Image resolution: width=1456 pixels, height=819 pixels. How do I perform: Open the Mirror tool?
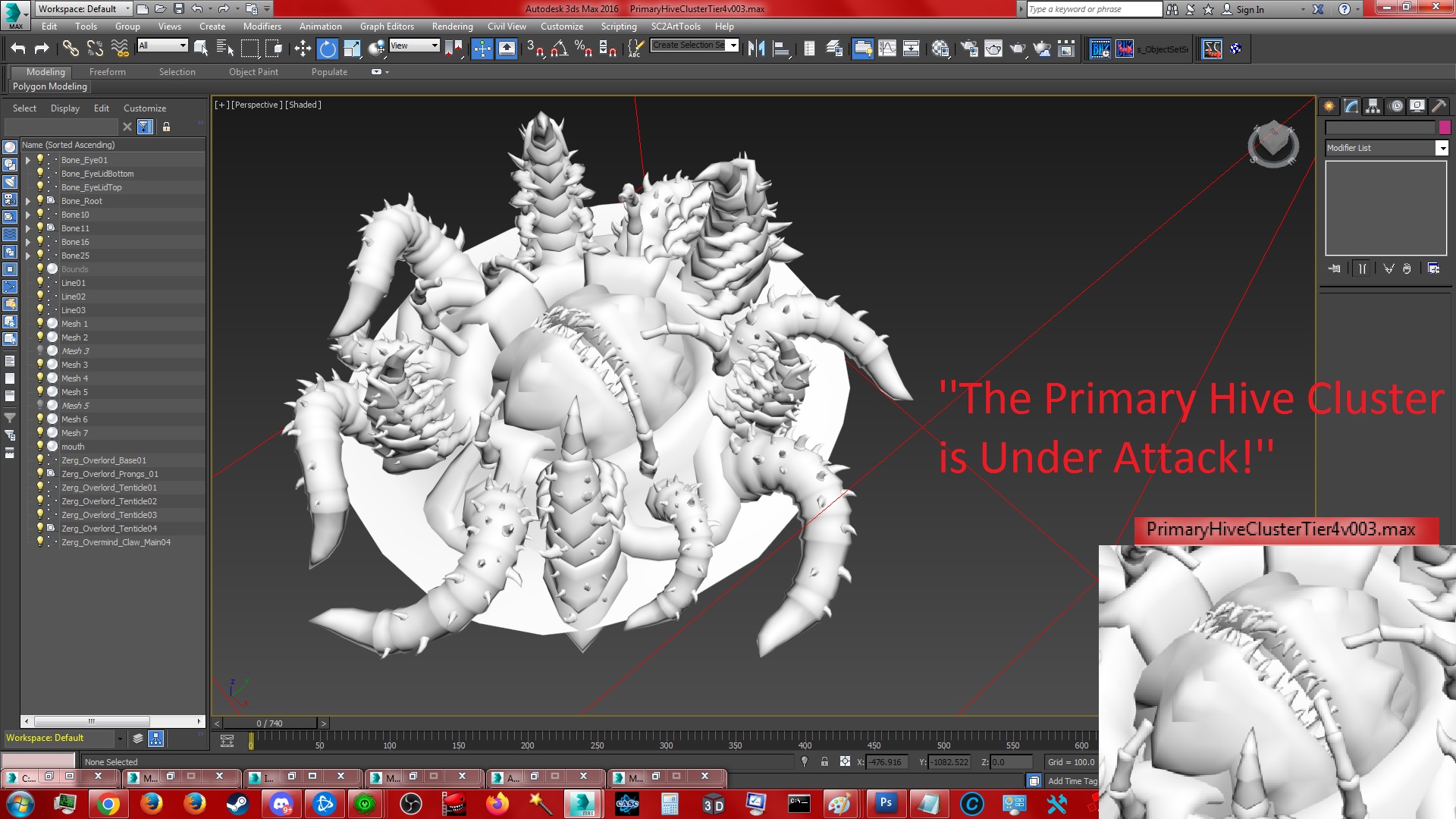pyautogui.click(x=756, y=49)
